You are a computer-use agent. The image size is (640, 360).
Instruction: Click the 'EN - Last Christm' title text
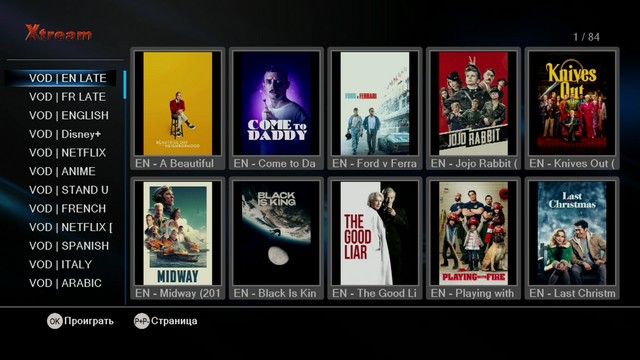click(x=572, y=293)
